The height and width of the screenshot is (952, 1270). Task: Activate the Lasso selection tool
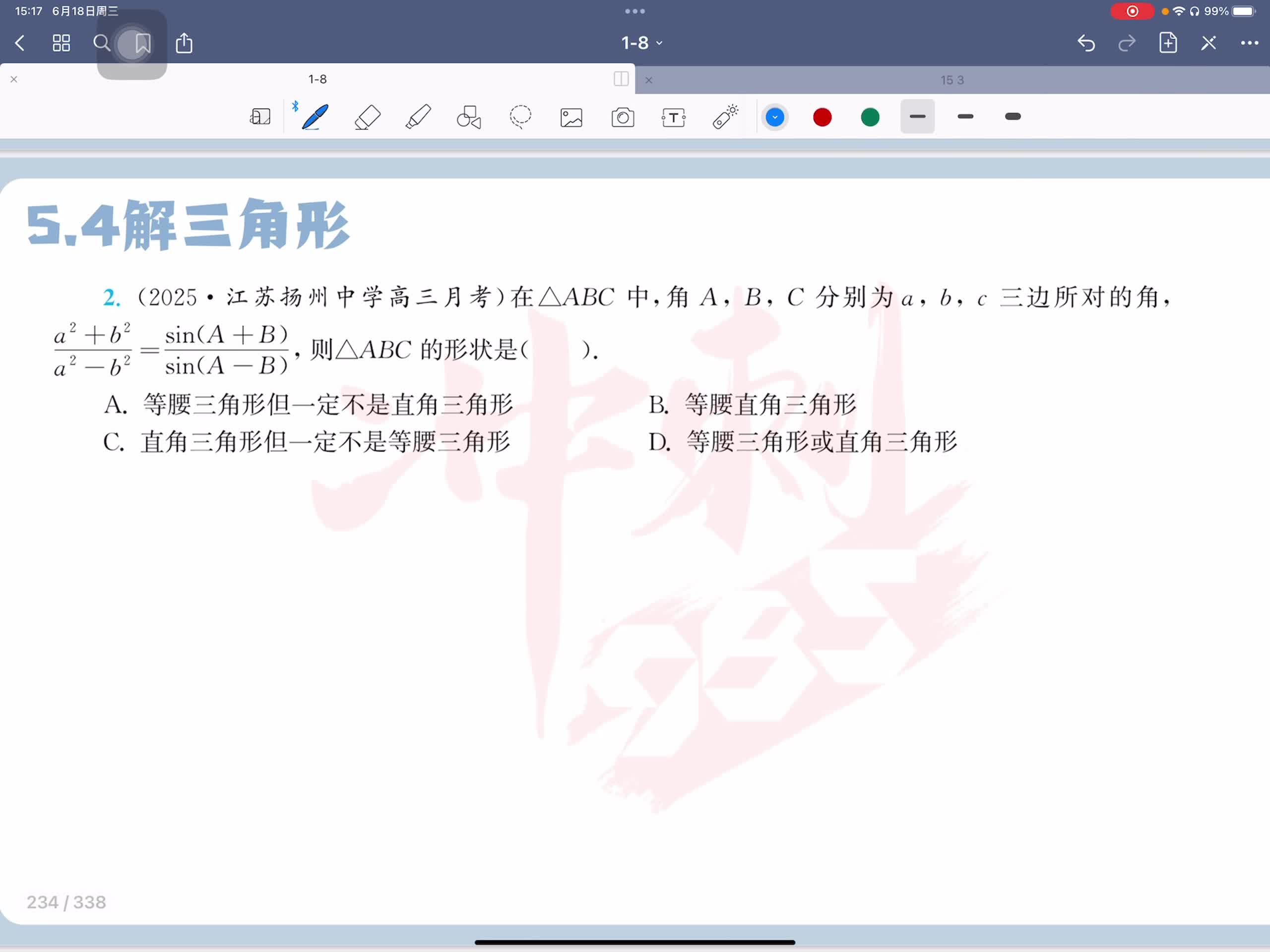tap(520, 117)
